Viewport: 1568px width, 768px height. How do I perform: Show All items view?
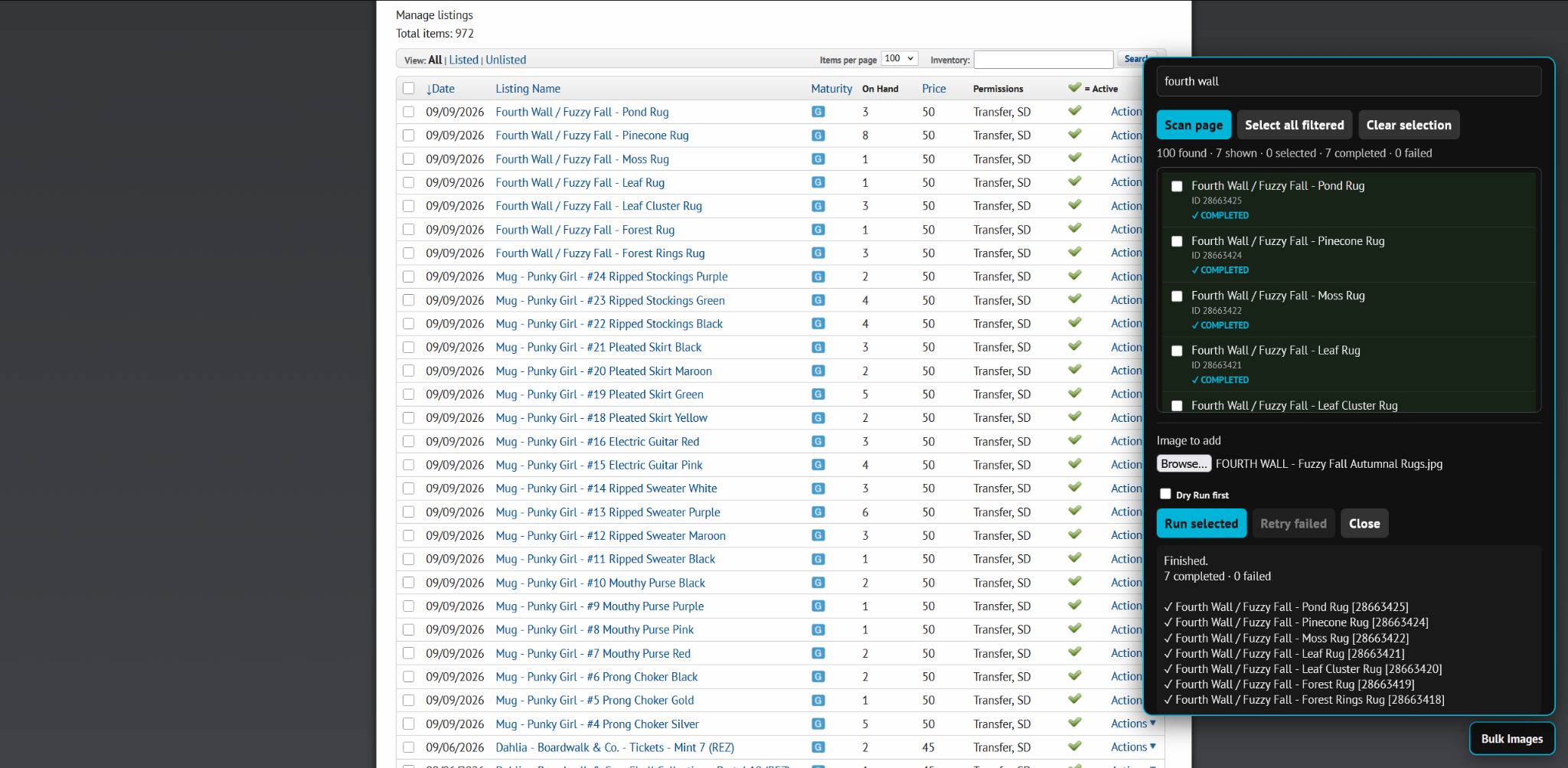(x=435, y=60)
